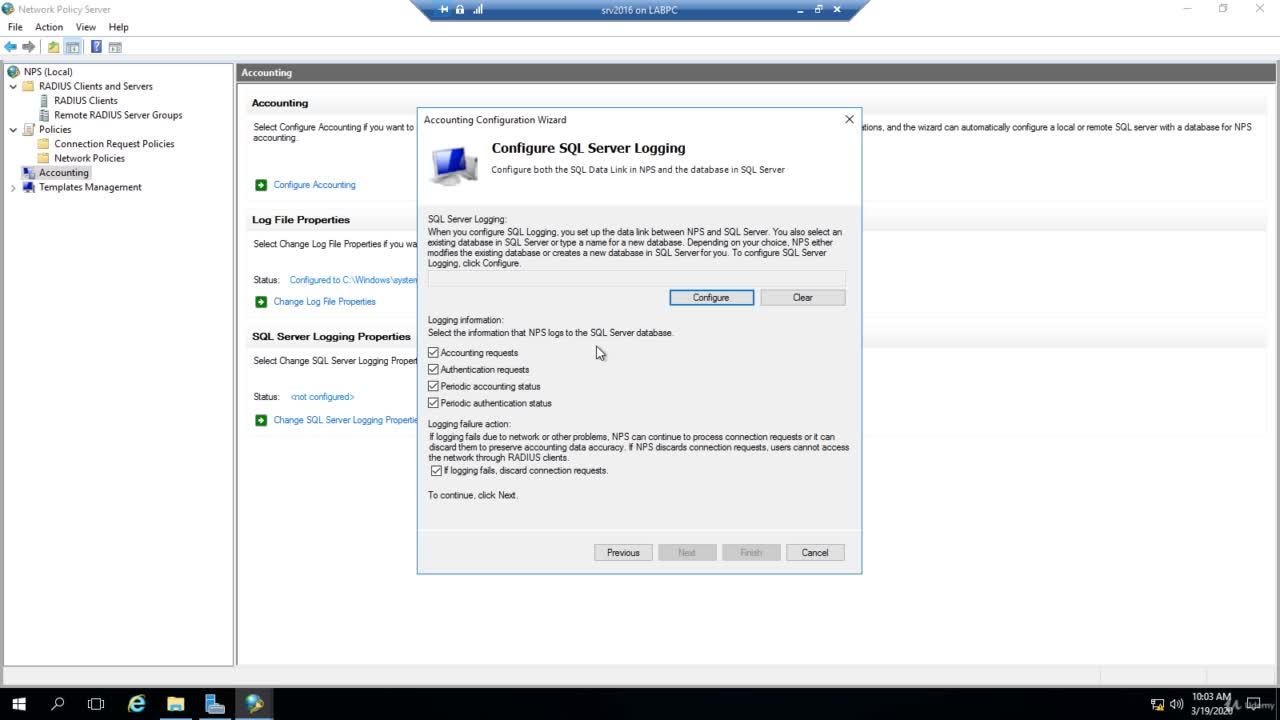Select Remote RADIUS Server Groups tree item
1280x720 pixels.
(118, 115)
